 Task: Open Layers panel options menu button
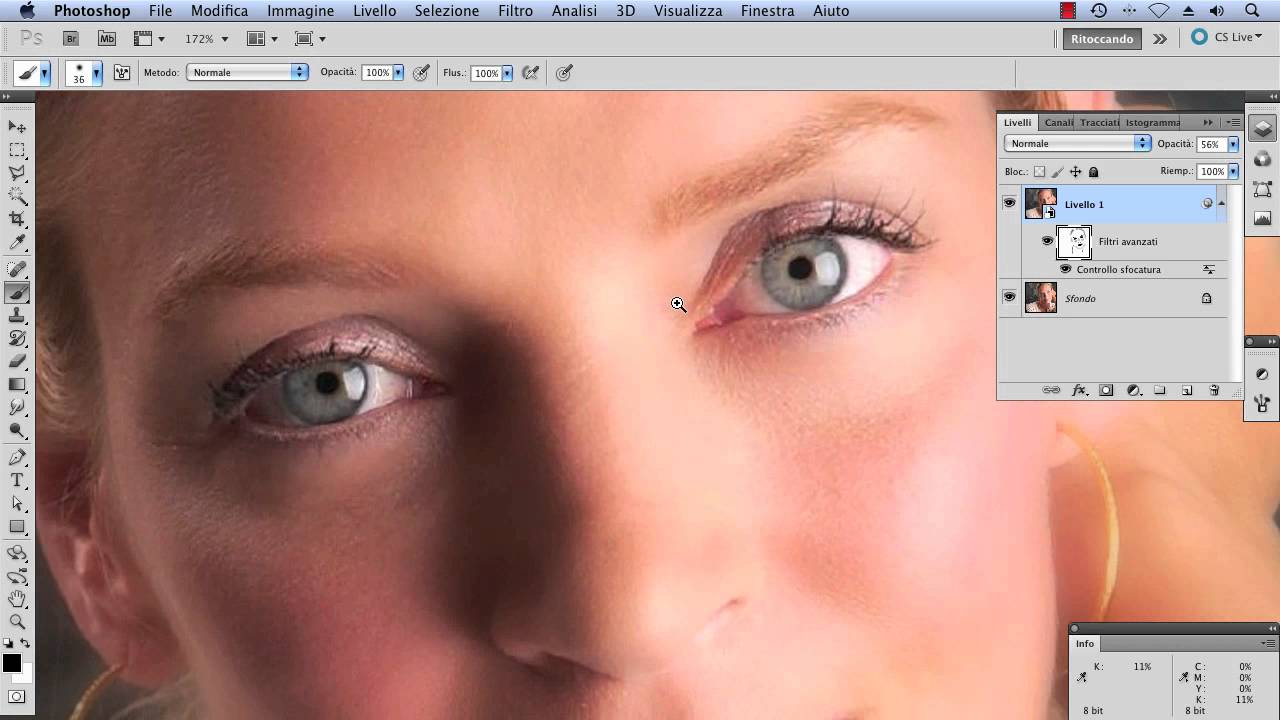click(x=1234, y=122)
